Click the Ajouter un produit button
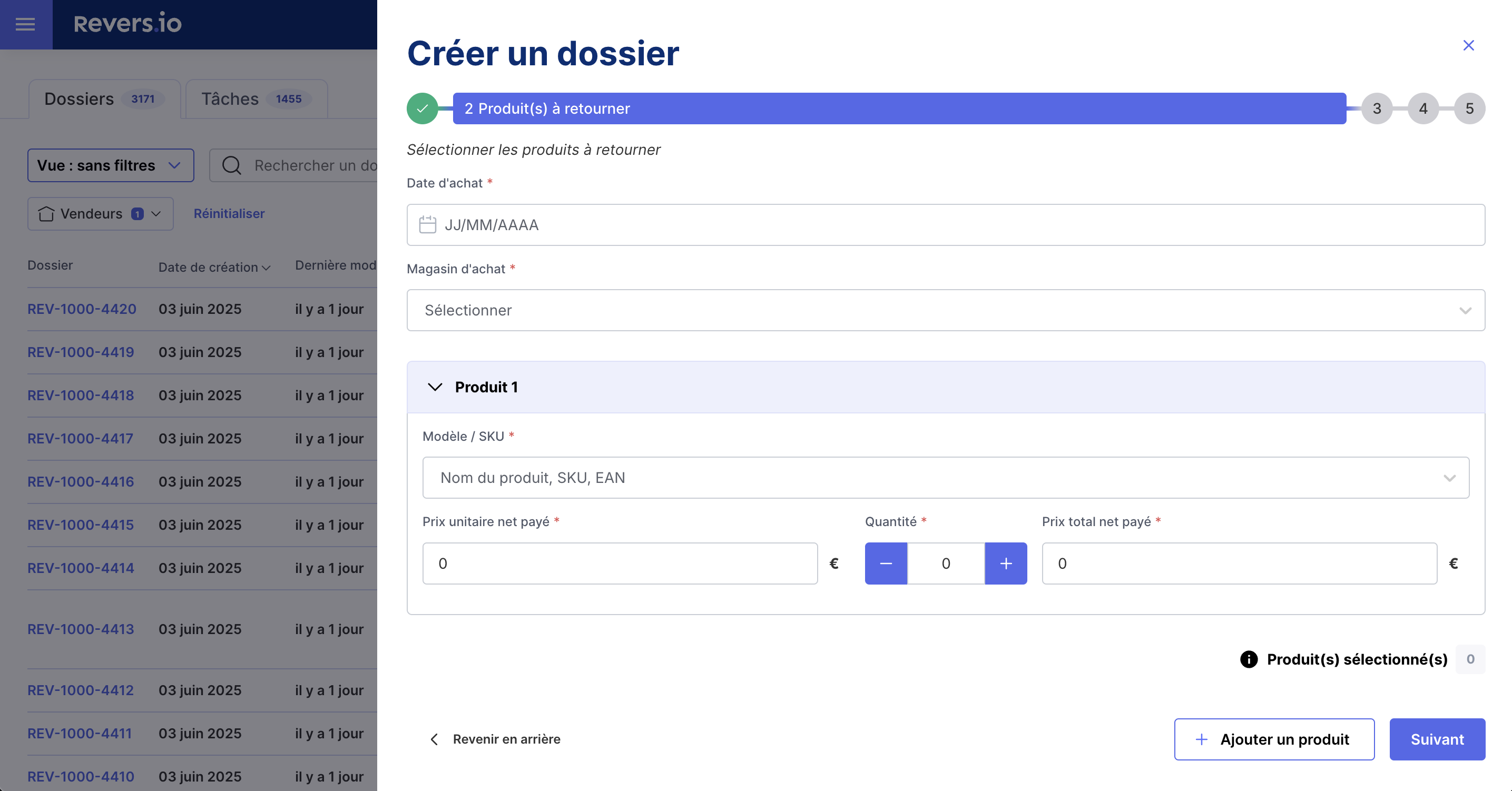This screenshot has height=791, width=1512. tap(1274, 739)
